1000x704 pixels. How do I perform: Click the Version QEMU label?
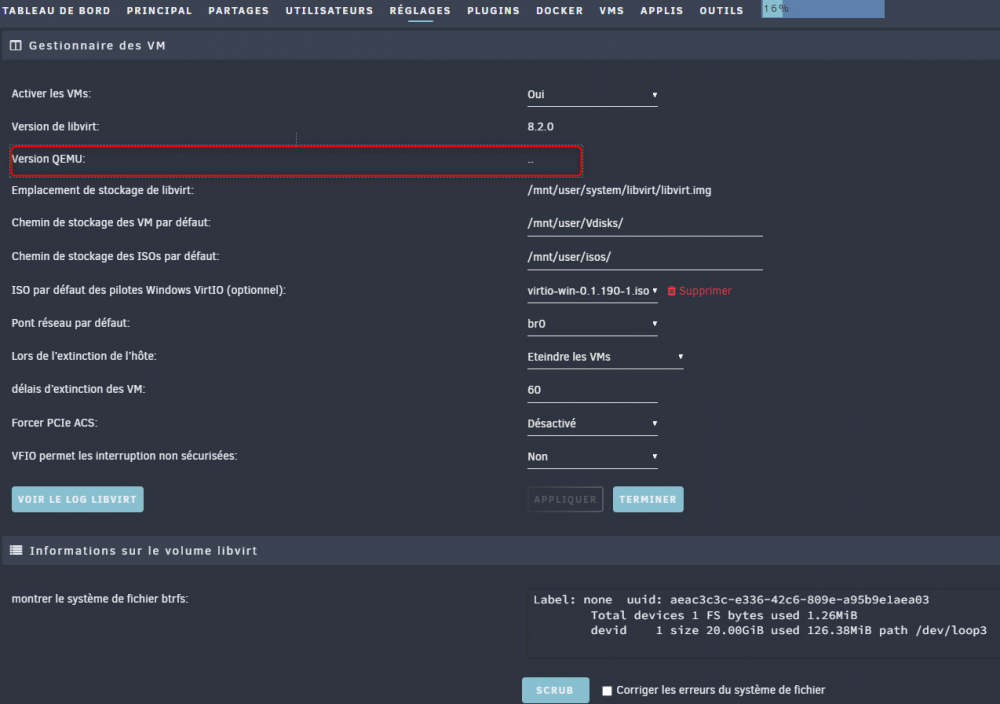(48, 159)
